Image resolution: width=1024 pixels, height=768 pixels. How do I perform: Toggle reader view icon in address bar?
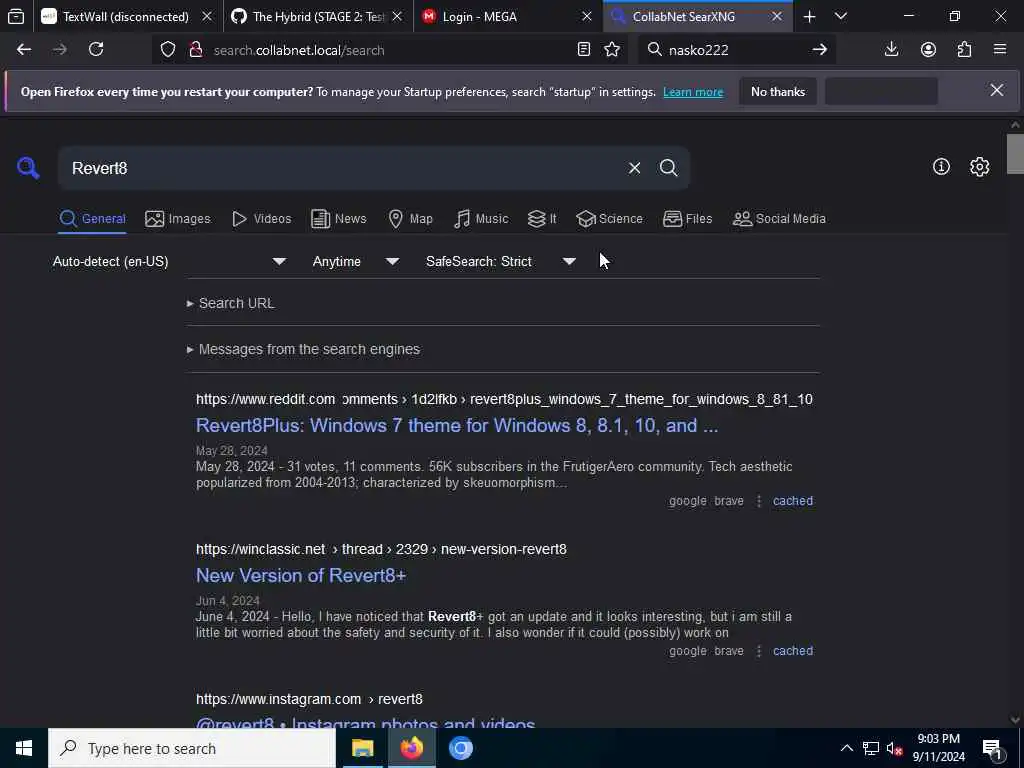(x=584, y=50)
